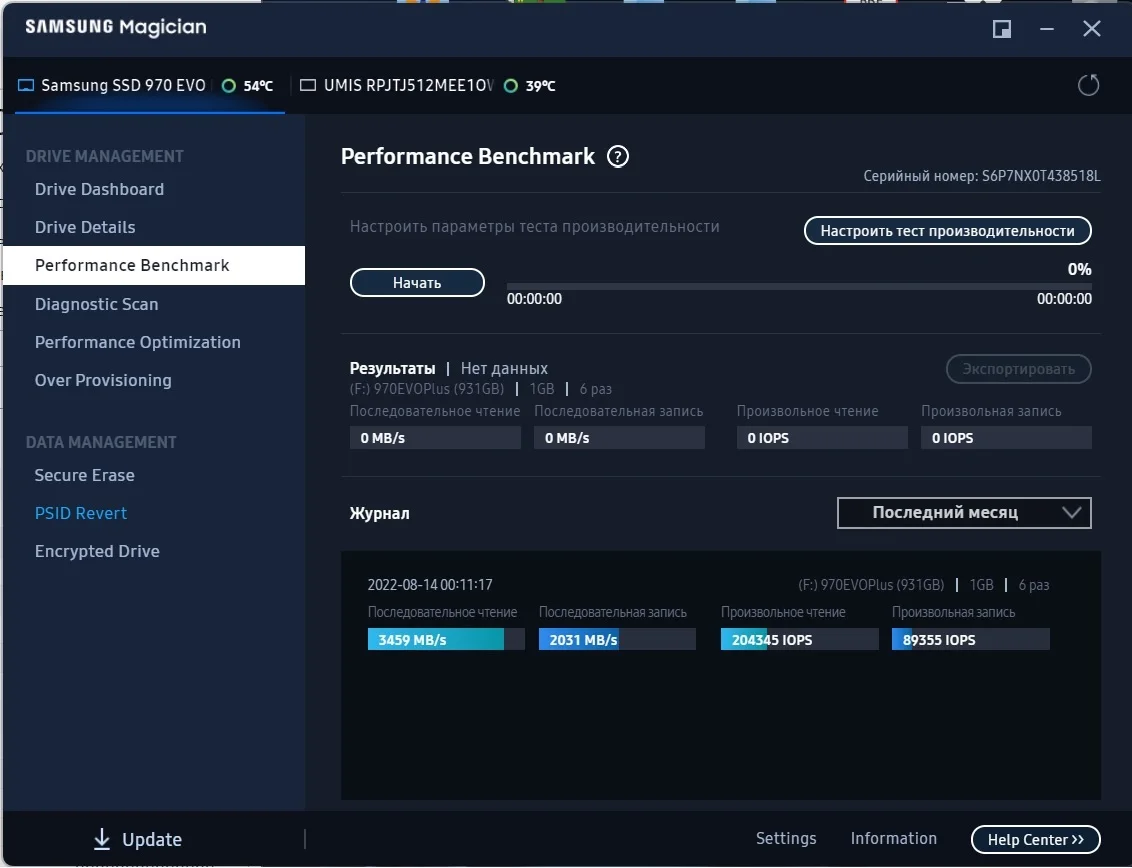Click the green health circle next to 54°C

[228, 86]
